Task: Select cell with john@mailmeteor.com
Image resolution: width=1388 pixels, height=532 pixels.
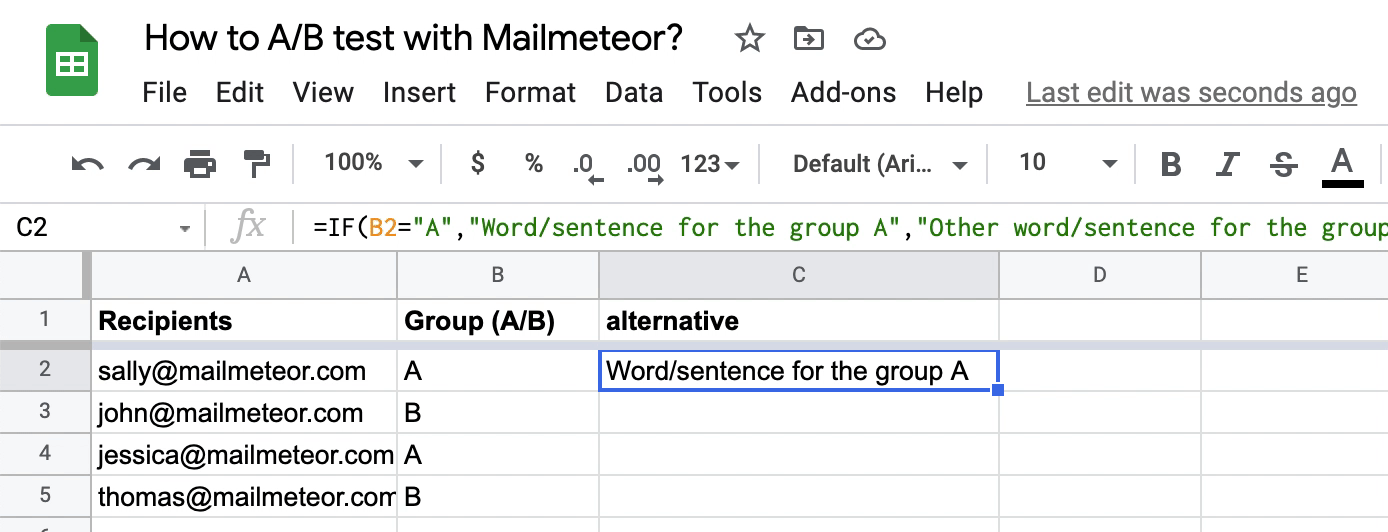Action: pos(244,413)
